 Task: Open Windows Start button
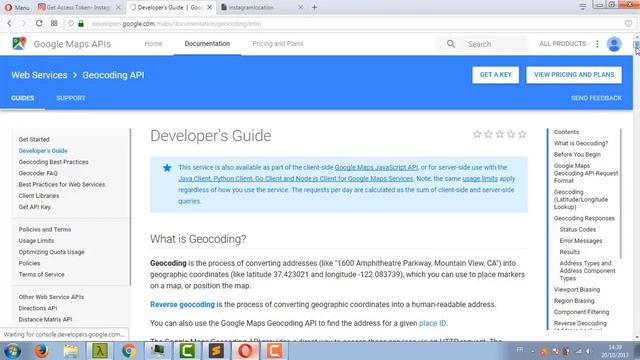click(12, 351)
